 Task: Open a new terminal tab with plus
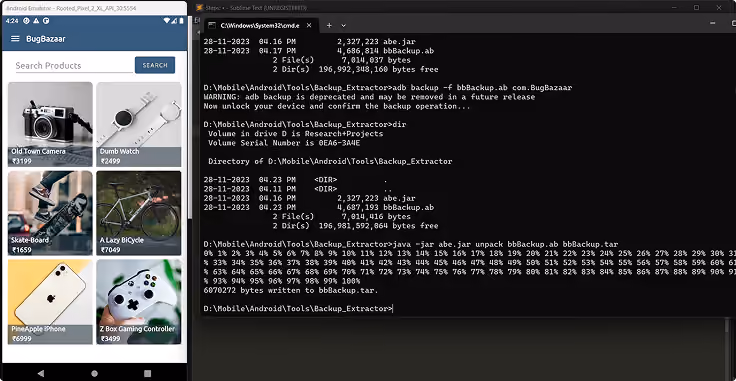tap(329, 25)
